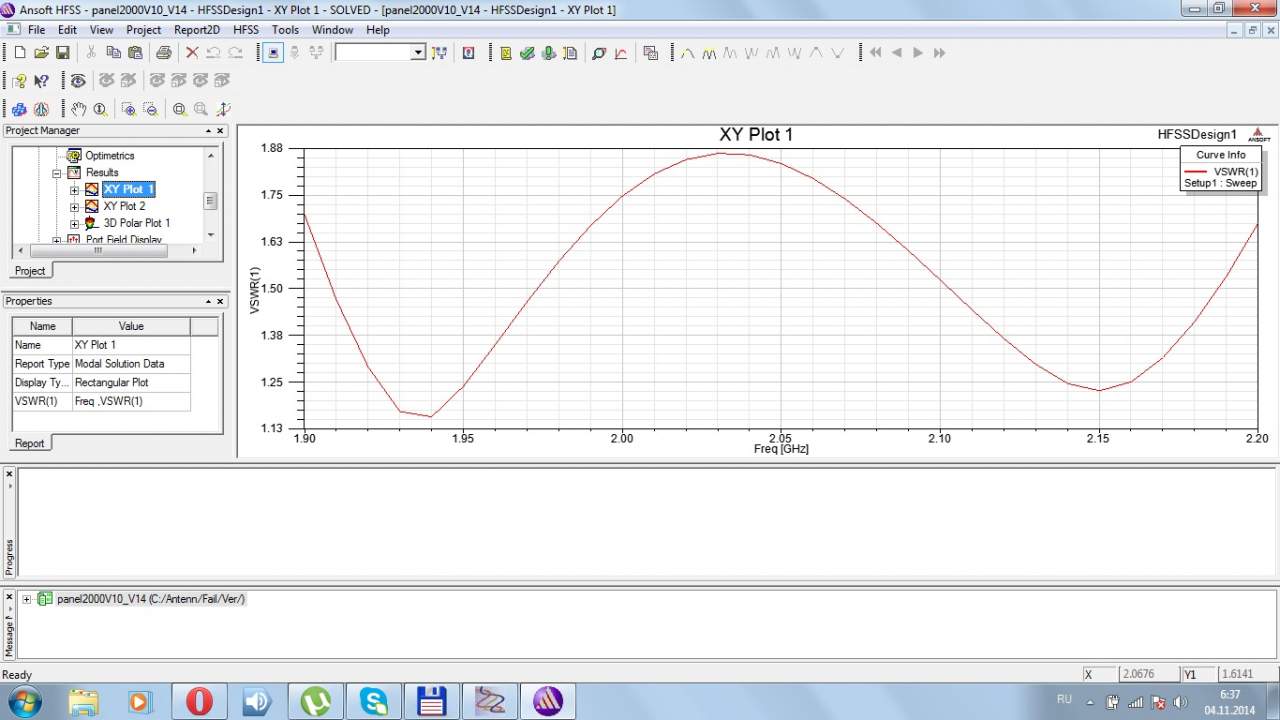The height and width of the screenshot is (720, 1280).
Task: Open the empty toolbar combo box dropdown
Action: point(418,53)
